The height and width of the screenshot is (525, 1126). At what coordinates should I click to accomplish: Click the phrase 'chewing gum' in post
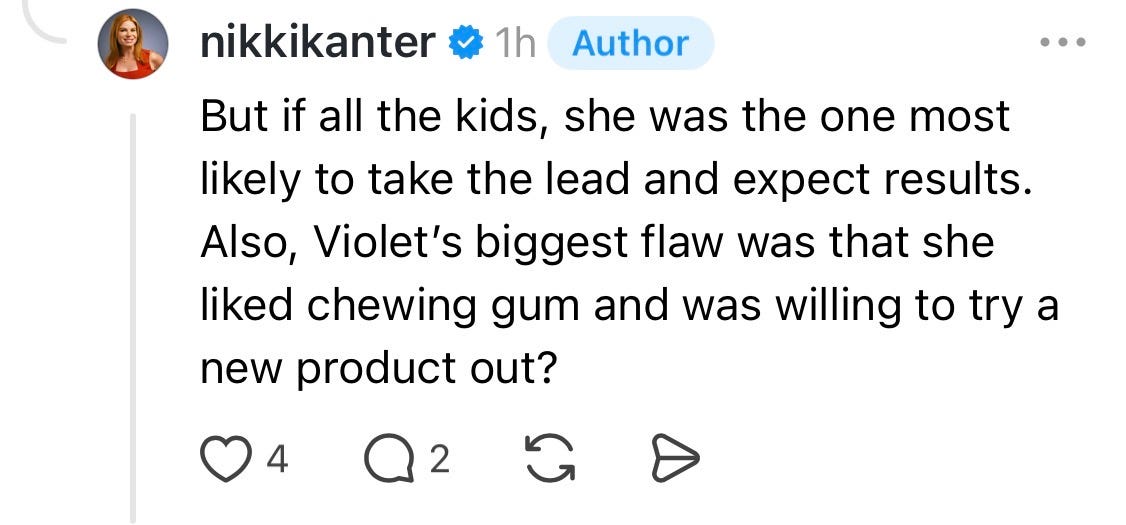tap(443, 307)
